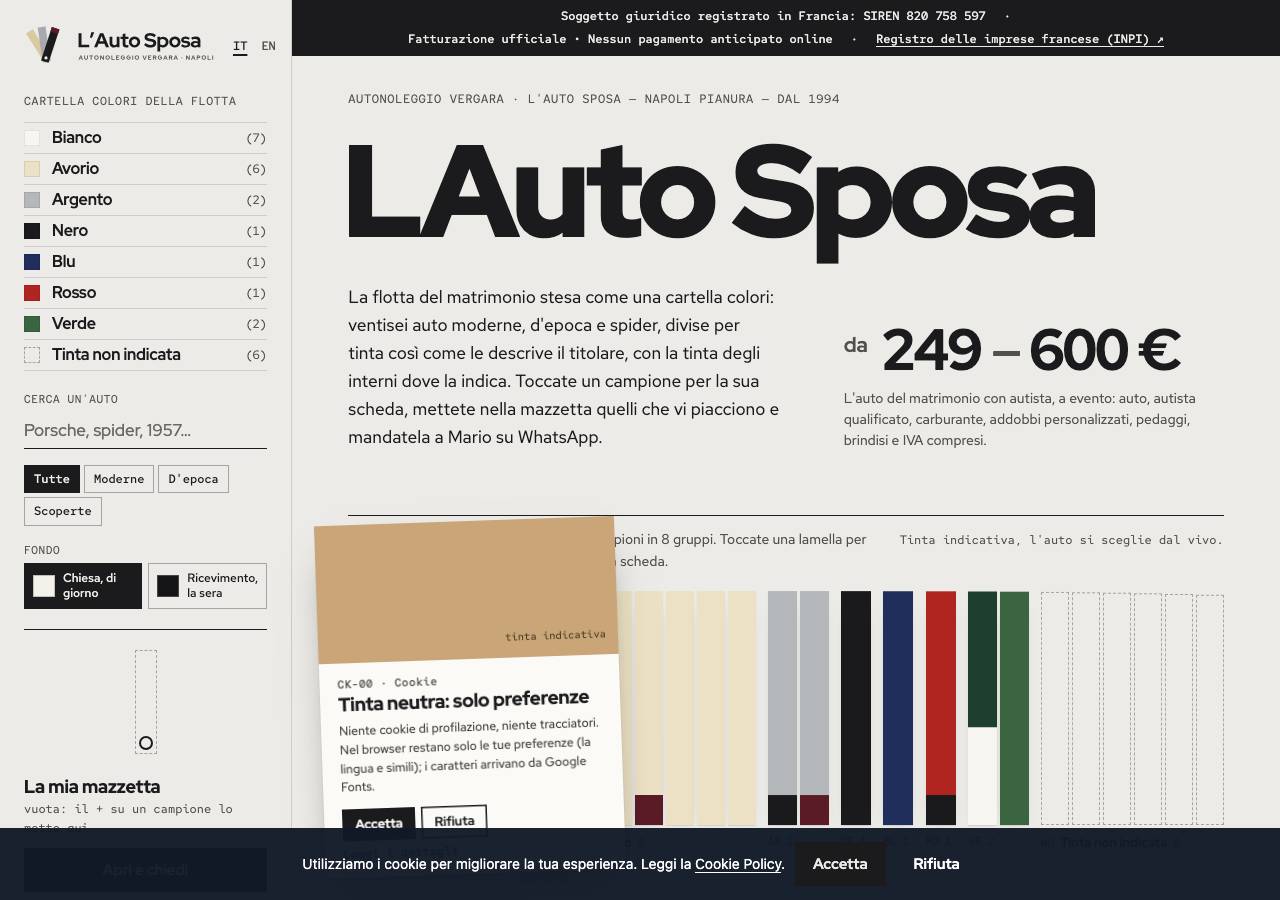Viewport: 1280px width, 900px height.
Task: Filter to D'epoca cars
Action: (x=193, y=479)
